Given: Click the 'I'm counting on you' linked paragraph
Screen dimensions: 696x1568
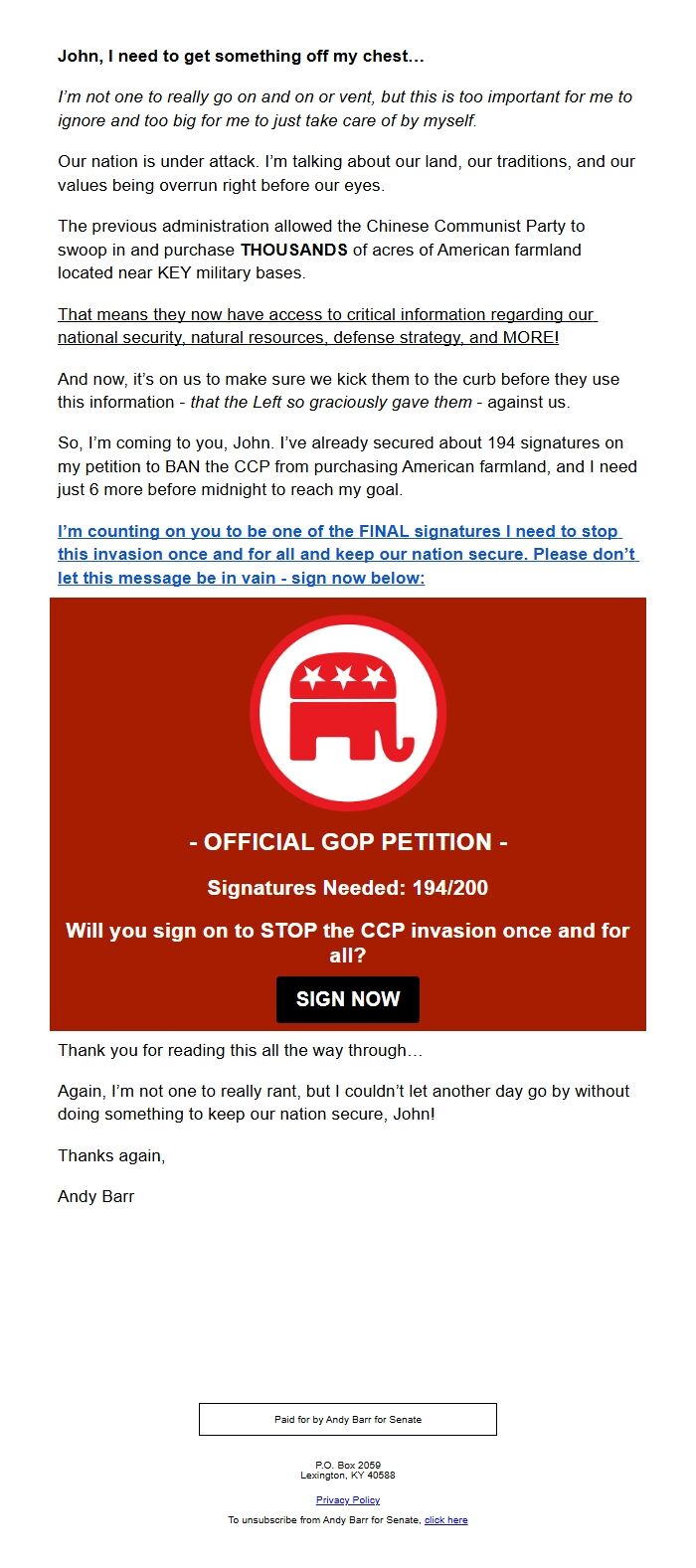Looking at the screenshot, I should click(347, 554).
